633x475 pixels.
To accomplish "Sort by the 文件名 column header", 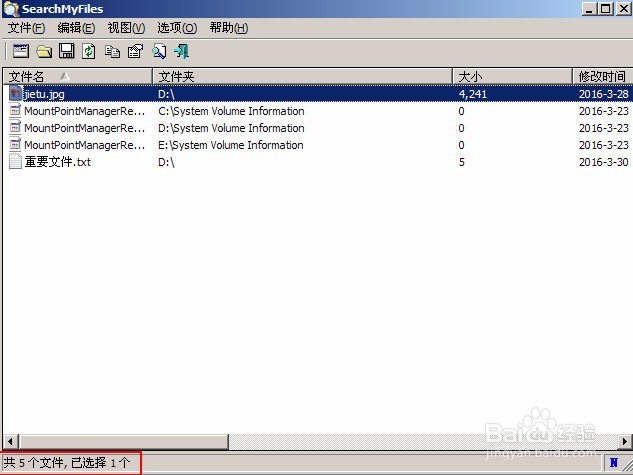I will point(78,76).
